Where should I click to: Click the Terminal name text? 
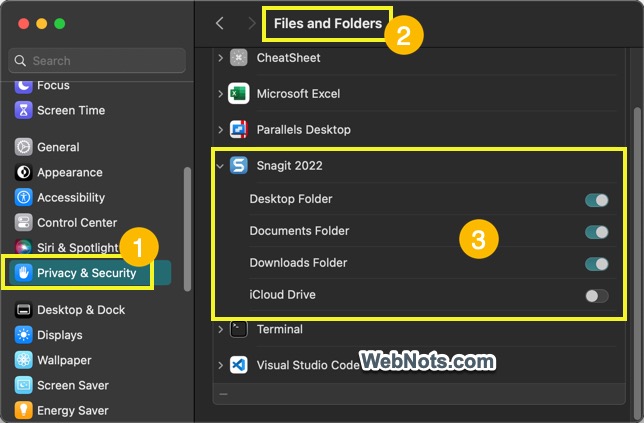[280, 329]
